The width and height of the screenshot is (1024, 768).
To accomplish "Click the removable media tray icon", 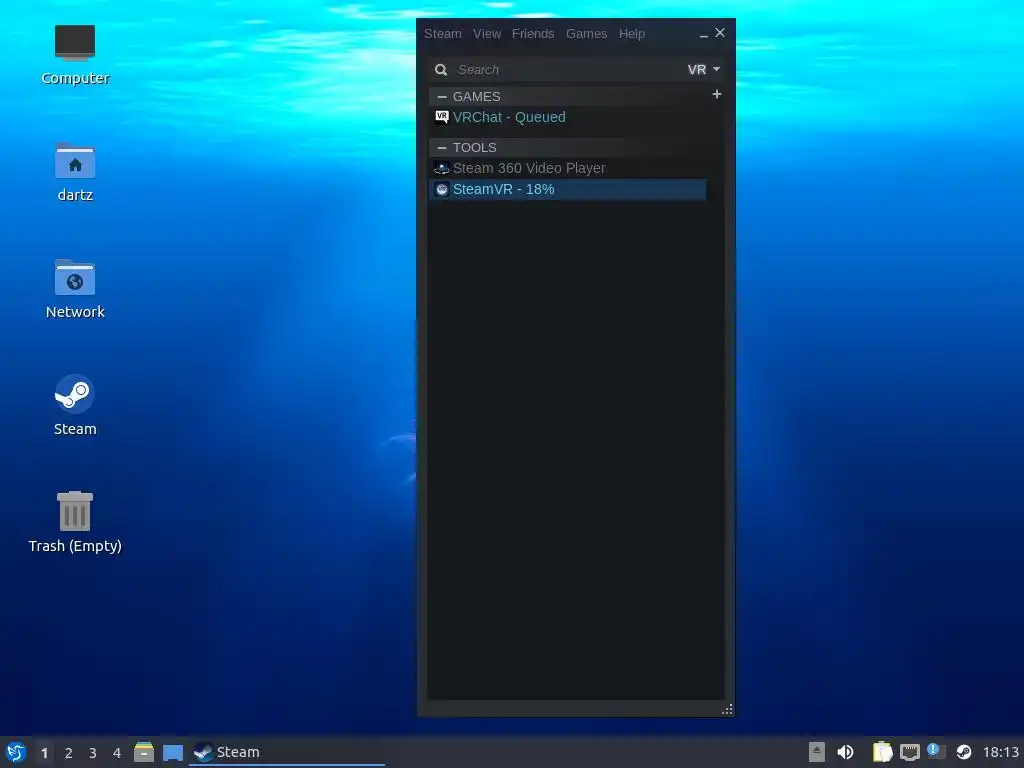I will coord(816,752).
